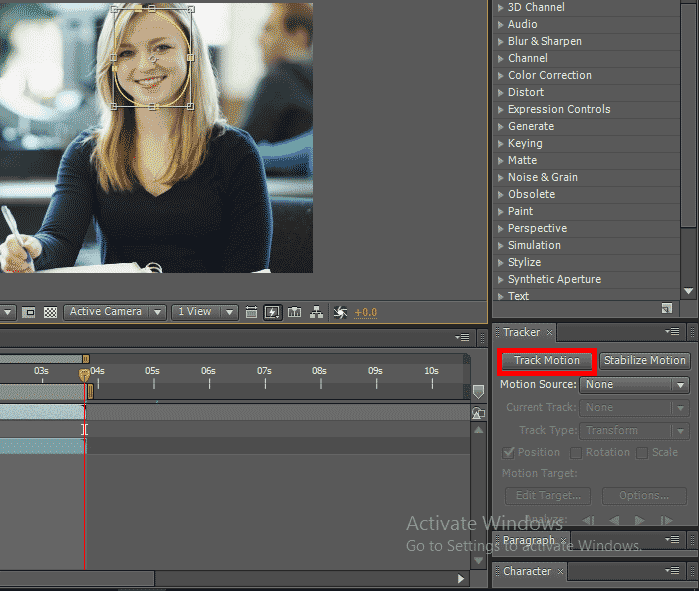Open the Fast Previews icon menu
699x591 pixels.
[x=272, y=312]
